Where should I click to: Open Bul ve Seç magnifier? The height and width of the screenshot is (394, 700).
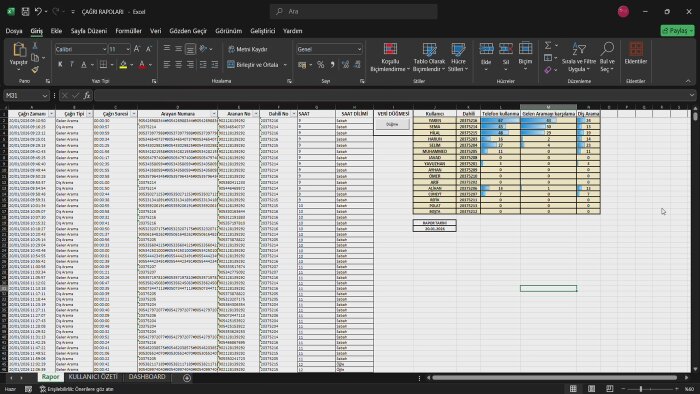point(607,57)
